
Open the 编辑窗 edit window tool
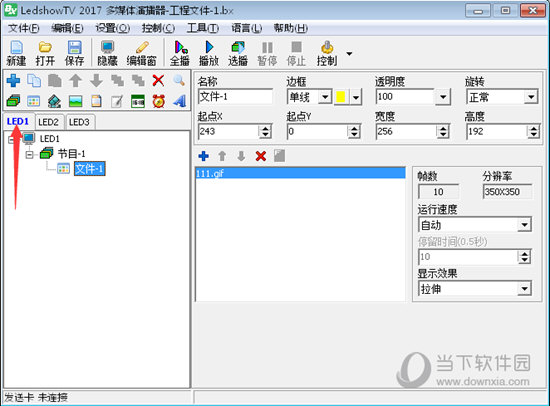pos(141,53)
